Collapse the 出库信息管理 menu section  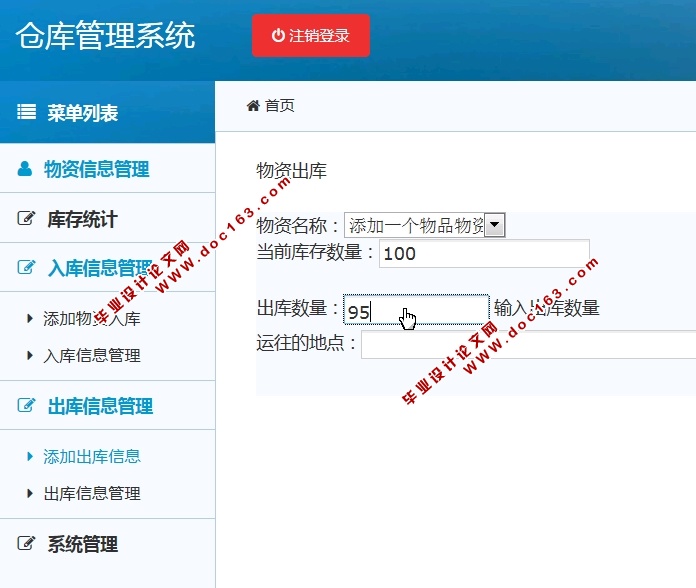[100, 406]
